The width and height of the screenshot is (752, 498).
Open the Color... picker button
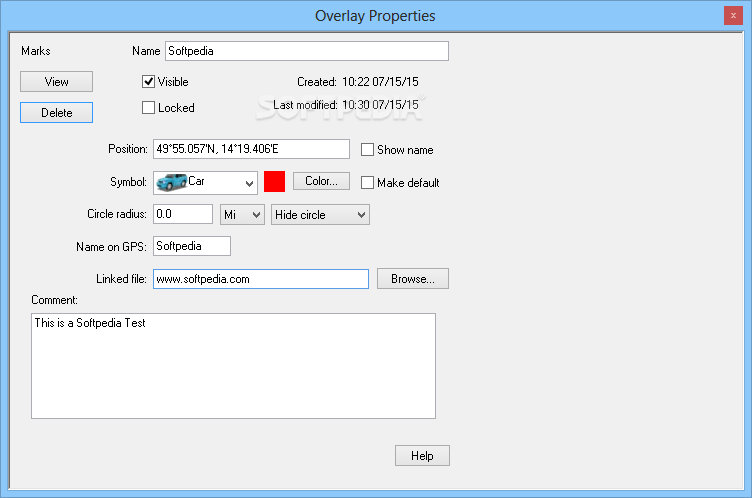[321, 181]
